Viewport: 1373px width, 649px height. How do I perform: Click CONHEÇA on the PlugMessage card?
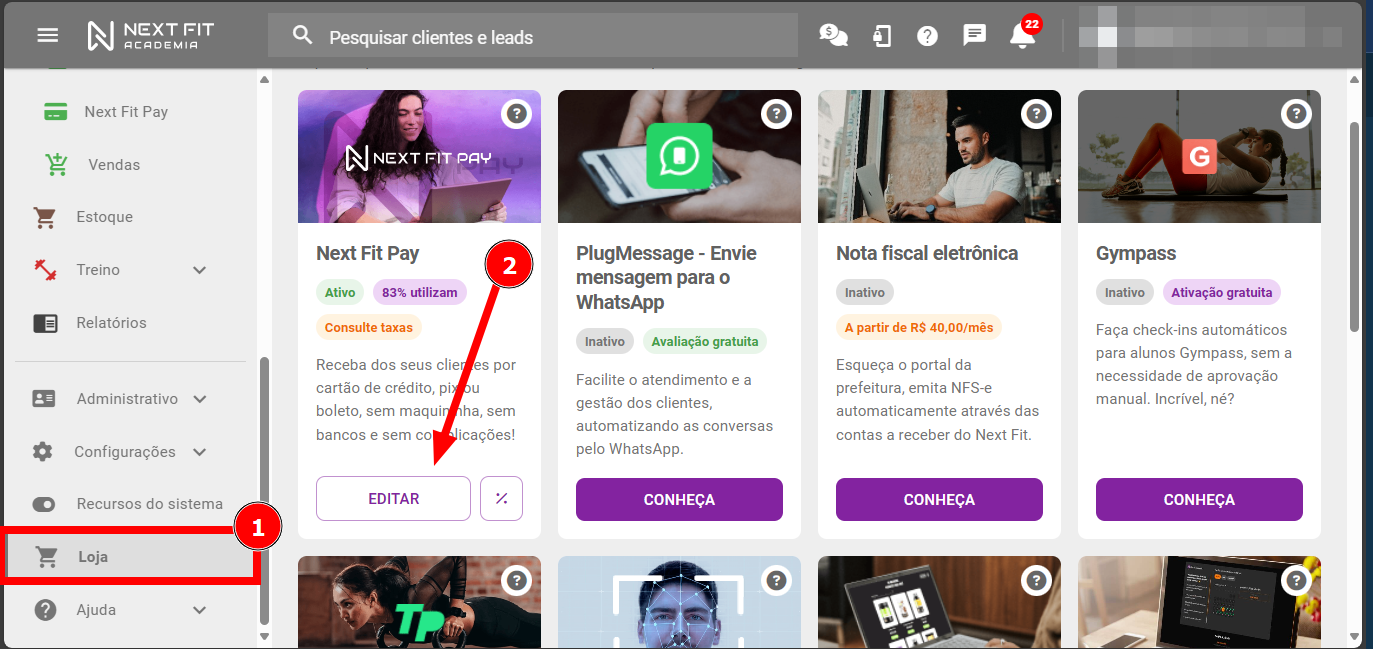tap(679, 499)
